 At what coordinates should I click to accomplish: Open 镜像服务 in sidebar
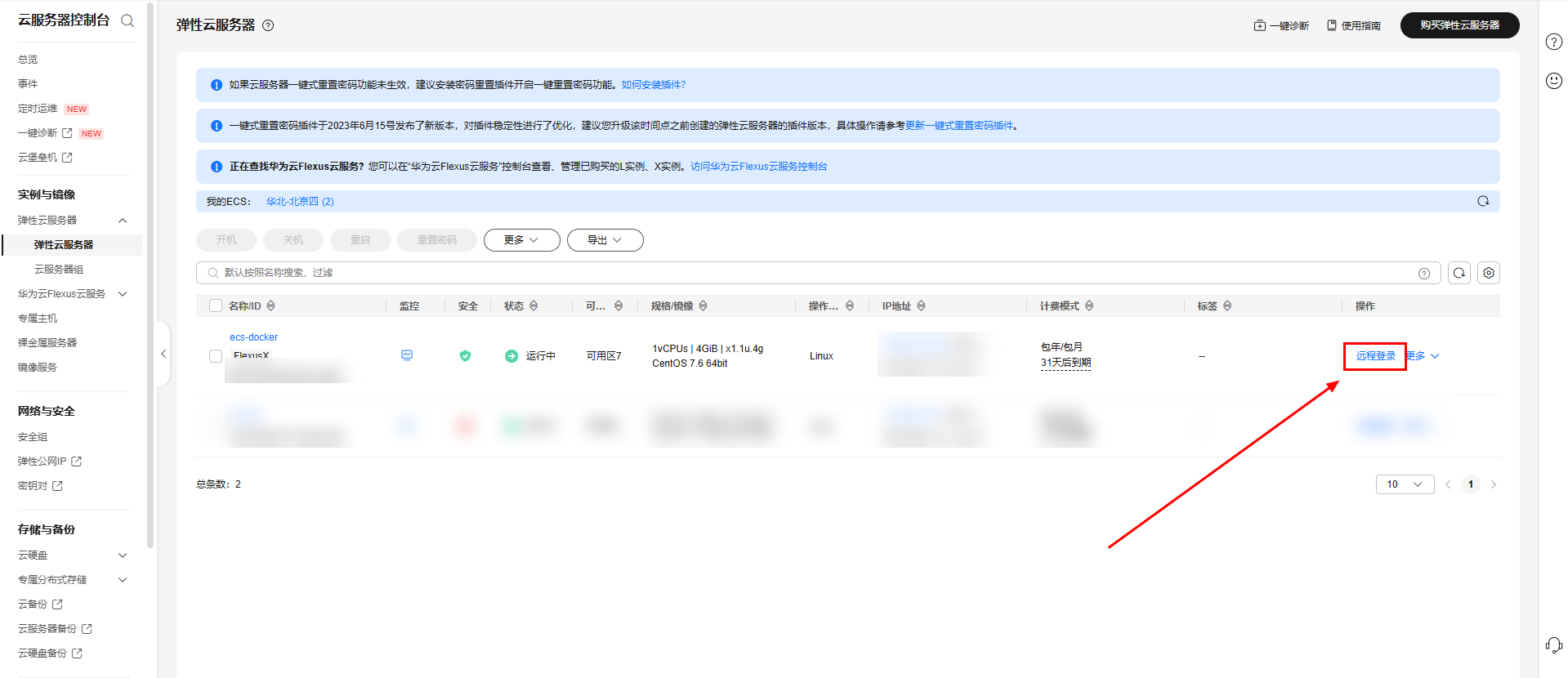pyautogui.click(x=38, y=368)
